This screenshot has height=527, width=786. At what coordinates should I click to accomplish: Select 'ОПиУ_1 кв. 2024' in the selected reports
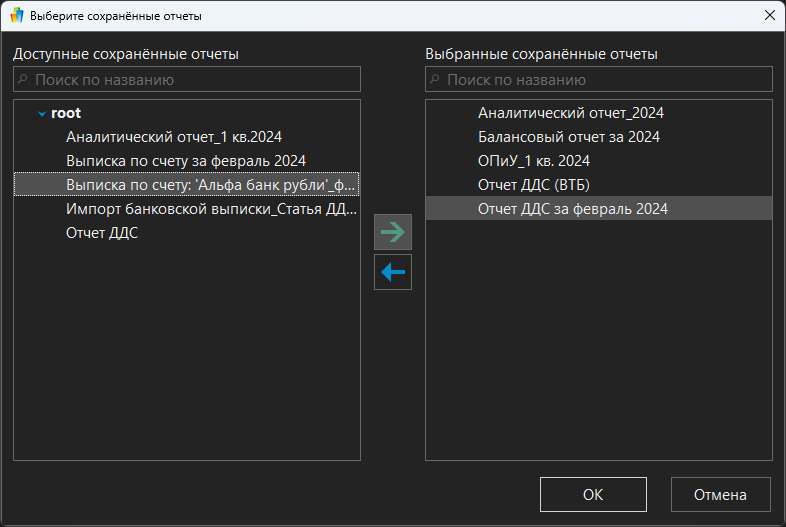(x=533, y=161)
